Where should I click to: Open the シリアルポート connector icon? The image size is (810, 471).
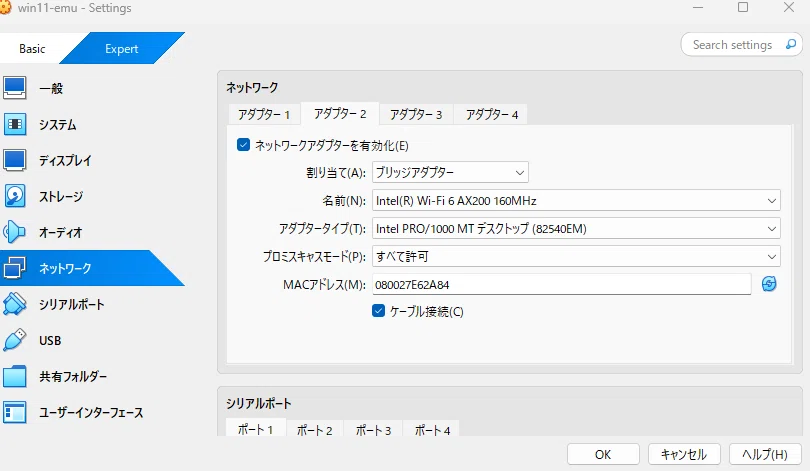click(14, 304)
